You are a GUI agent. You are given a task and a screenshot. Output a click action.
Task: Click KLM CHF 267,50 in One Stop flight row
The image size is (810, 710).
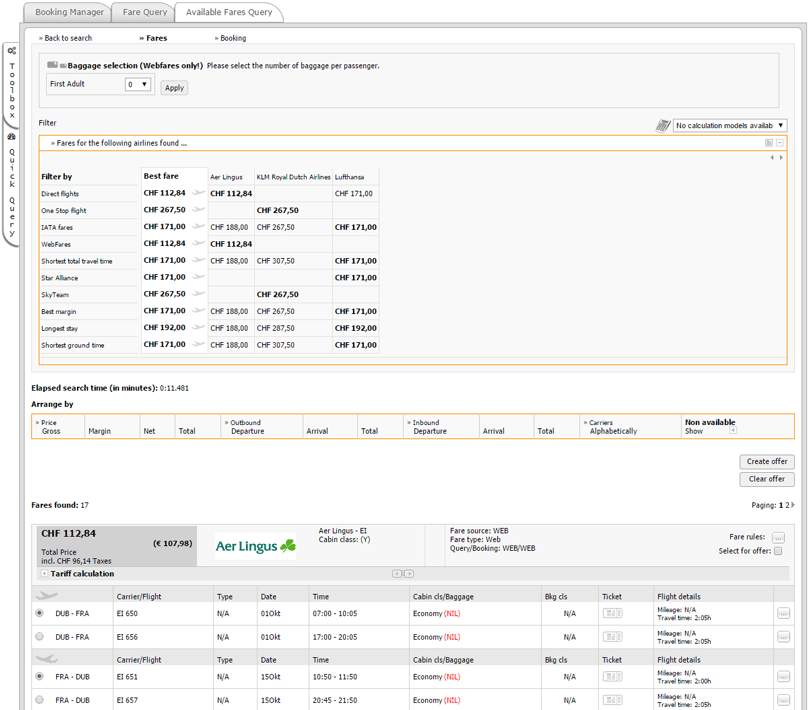coord(277,210)
